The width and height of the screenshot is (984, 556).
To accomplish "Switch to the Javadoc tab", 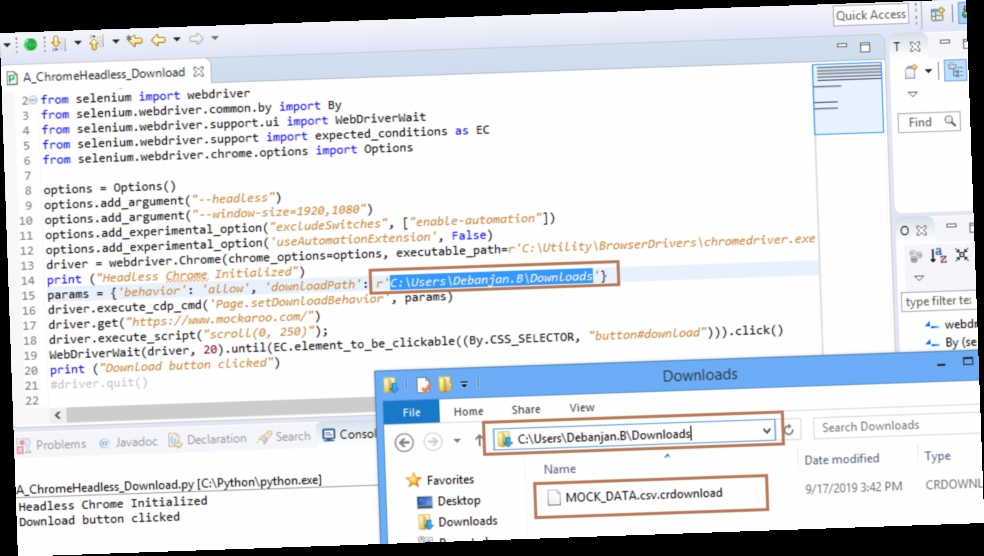I will click(129, 442).
